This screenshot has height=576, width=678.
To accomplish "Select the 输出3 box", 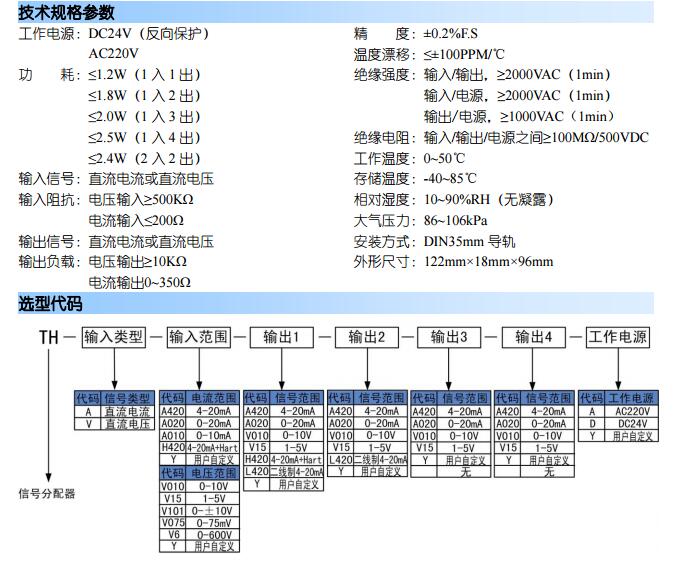I will click(449, 337).
